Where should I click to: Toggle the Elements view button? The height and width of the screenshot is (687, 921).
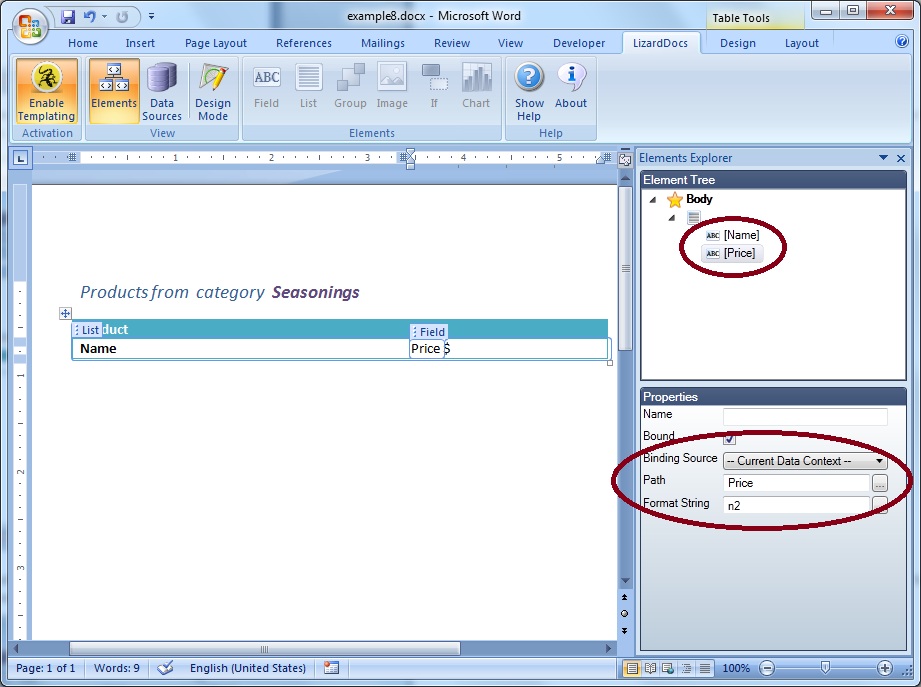pyautogui.click(x=114, y=87)
